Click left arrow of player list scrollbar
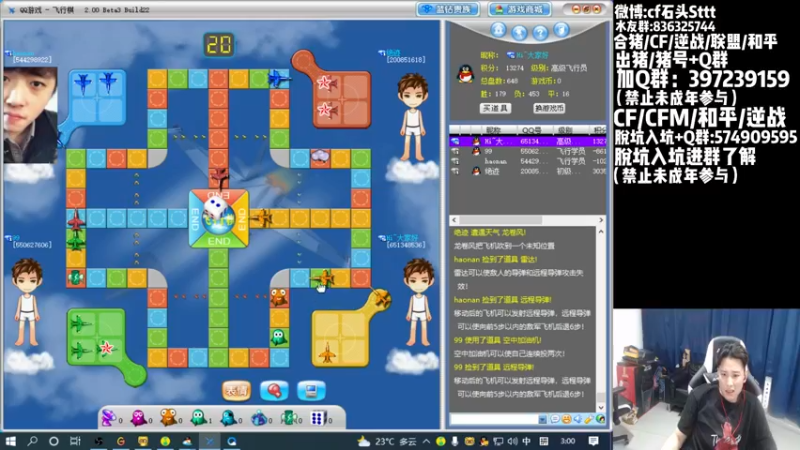Screen dimensions: 800x450 (x=455, y=220)
